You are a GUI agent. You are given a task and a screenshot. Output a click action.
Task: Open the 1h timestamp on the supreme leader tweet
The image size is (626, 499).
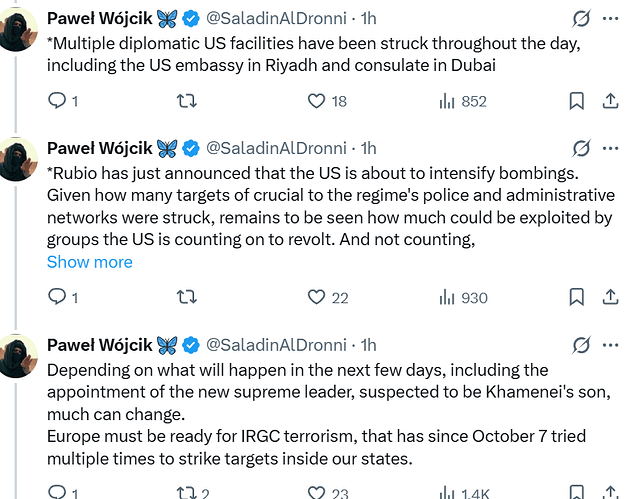tap(368, 345)
